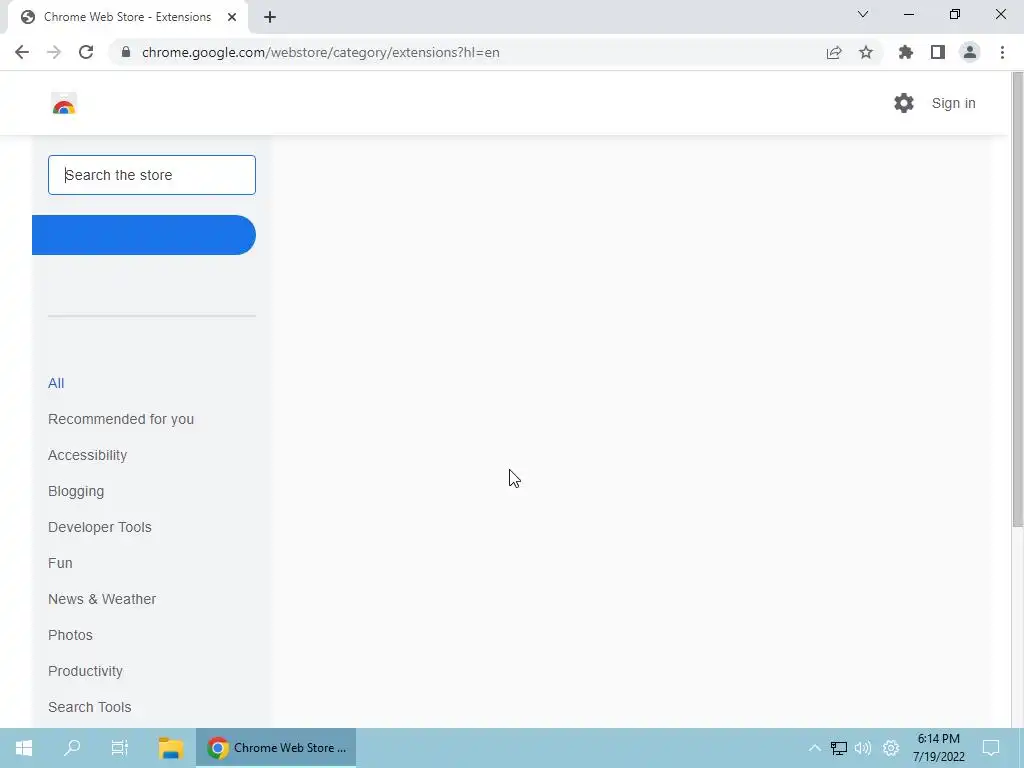Image resolution: width=1024 pixels, height=768 pixels.
Task: Open the News & Weather category
Action: click(x=102, y=599)
